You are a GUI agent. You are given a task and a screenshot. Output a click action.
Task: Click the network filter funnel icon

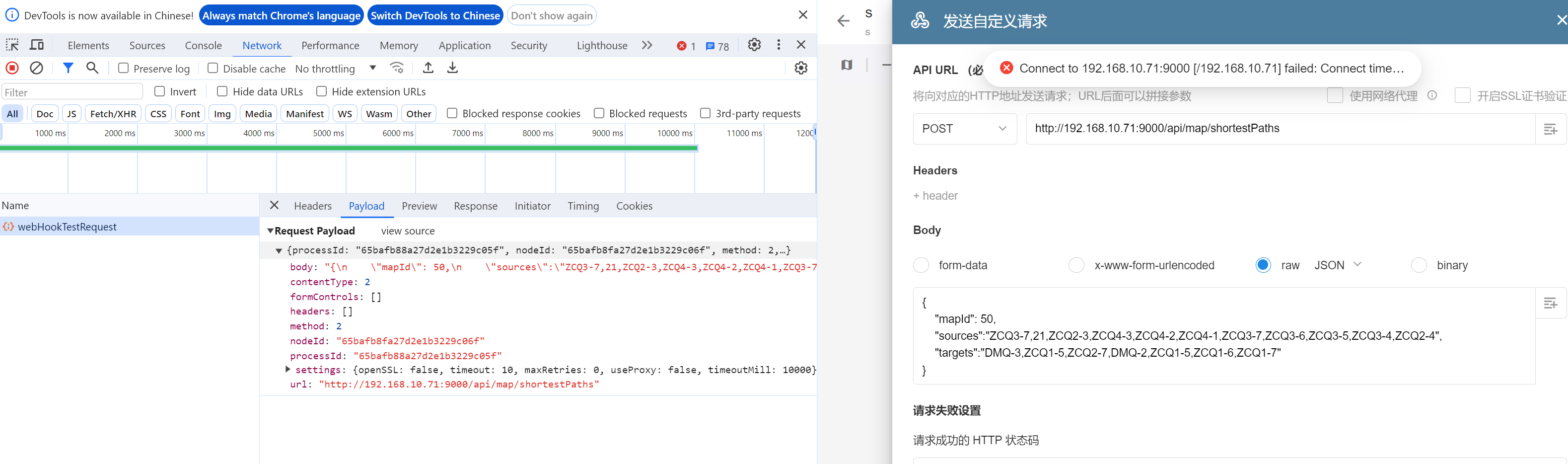tap(68, 68)
